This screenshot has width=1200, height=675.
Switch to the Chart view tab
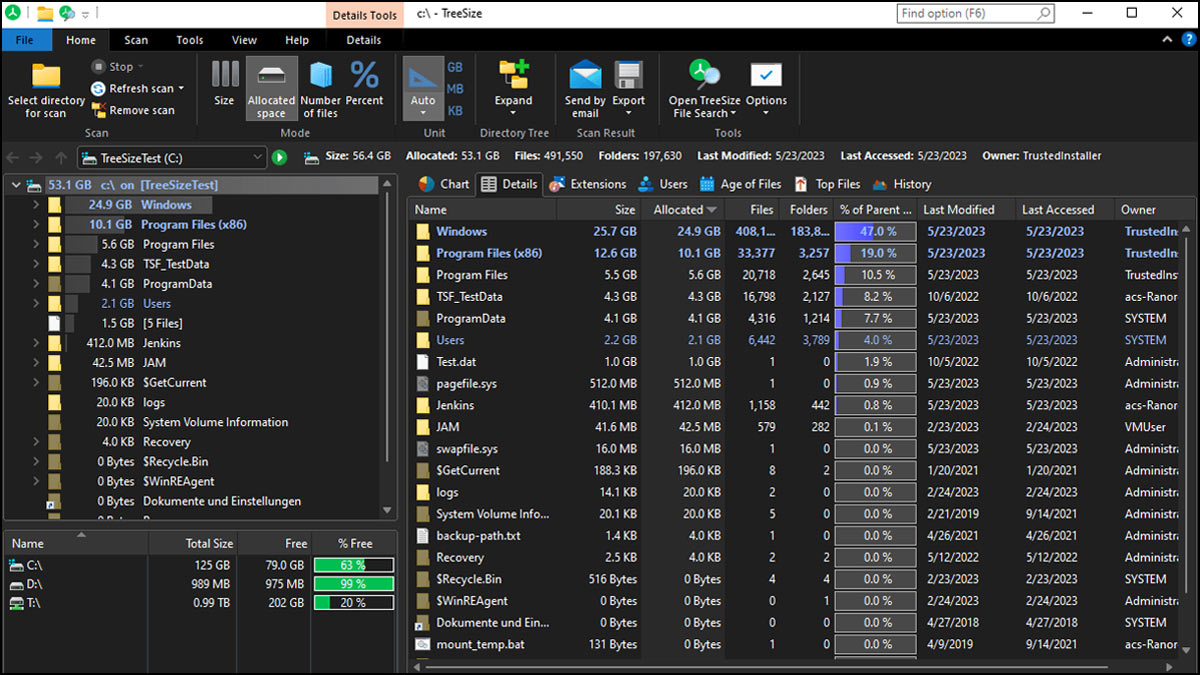(443, 184)
